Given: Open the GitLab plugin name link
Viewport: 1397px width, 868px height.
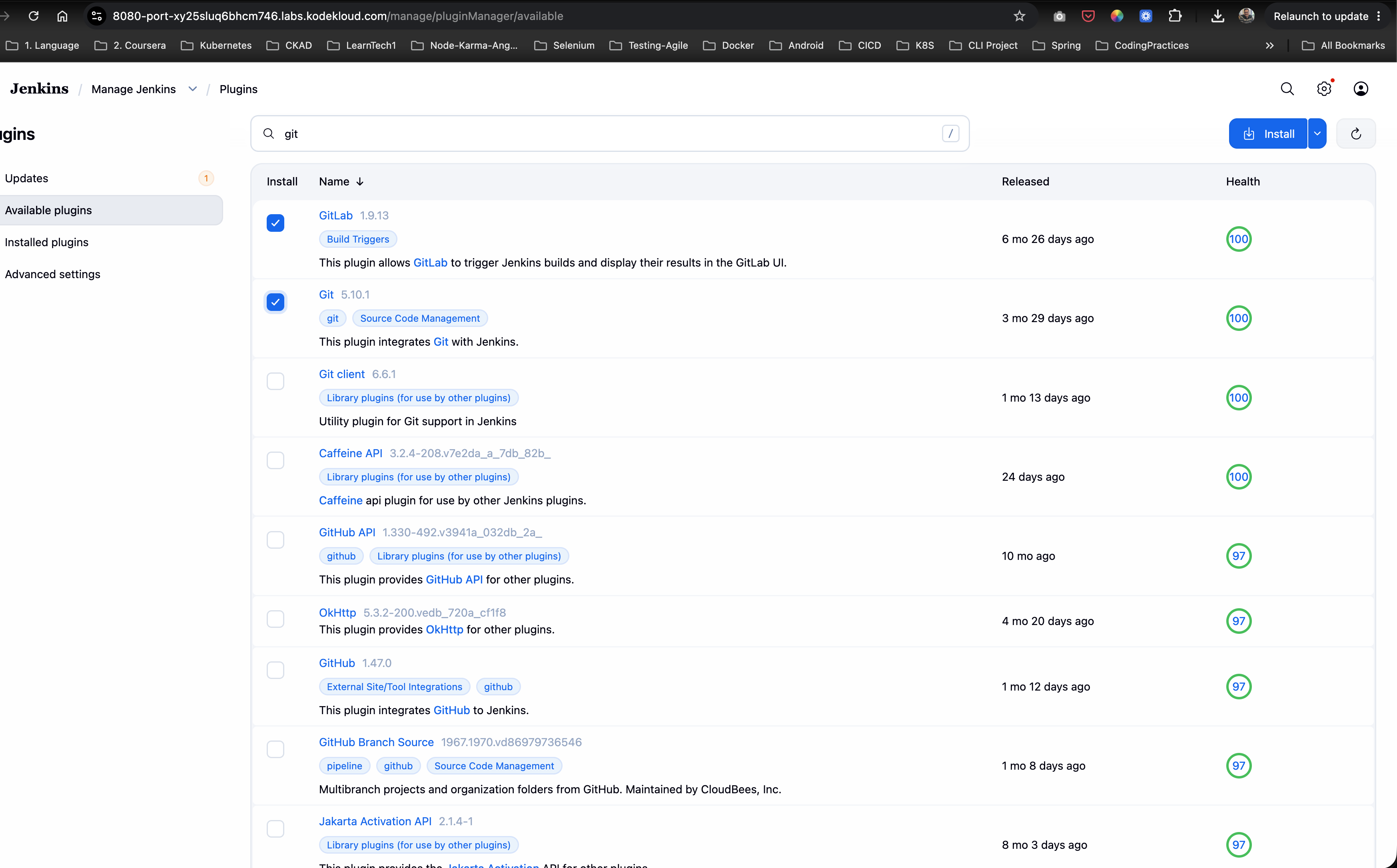Looking at the screenshot, I should tap(335, 215).
